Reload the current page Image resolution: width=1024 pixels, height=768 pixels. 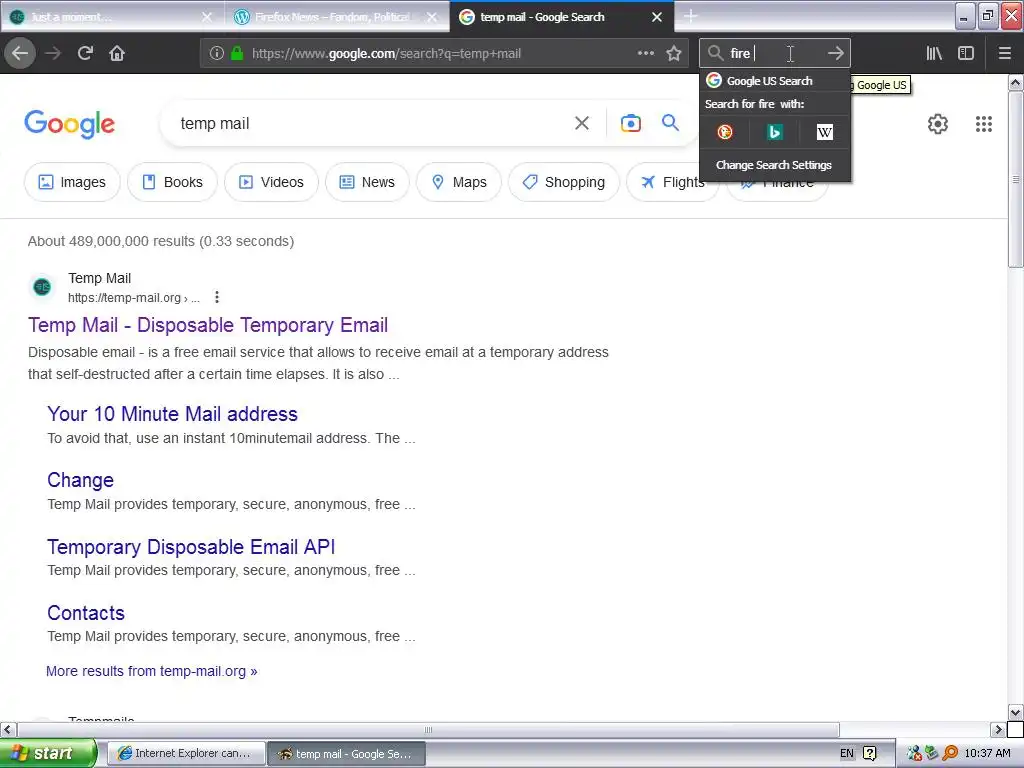pyautogui.click(x=85, y=54)
